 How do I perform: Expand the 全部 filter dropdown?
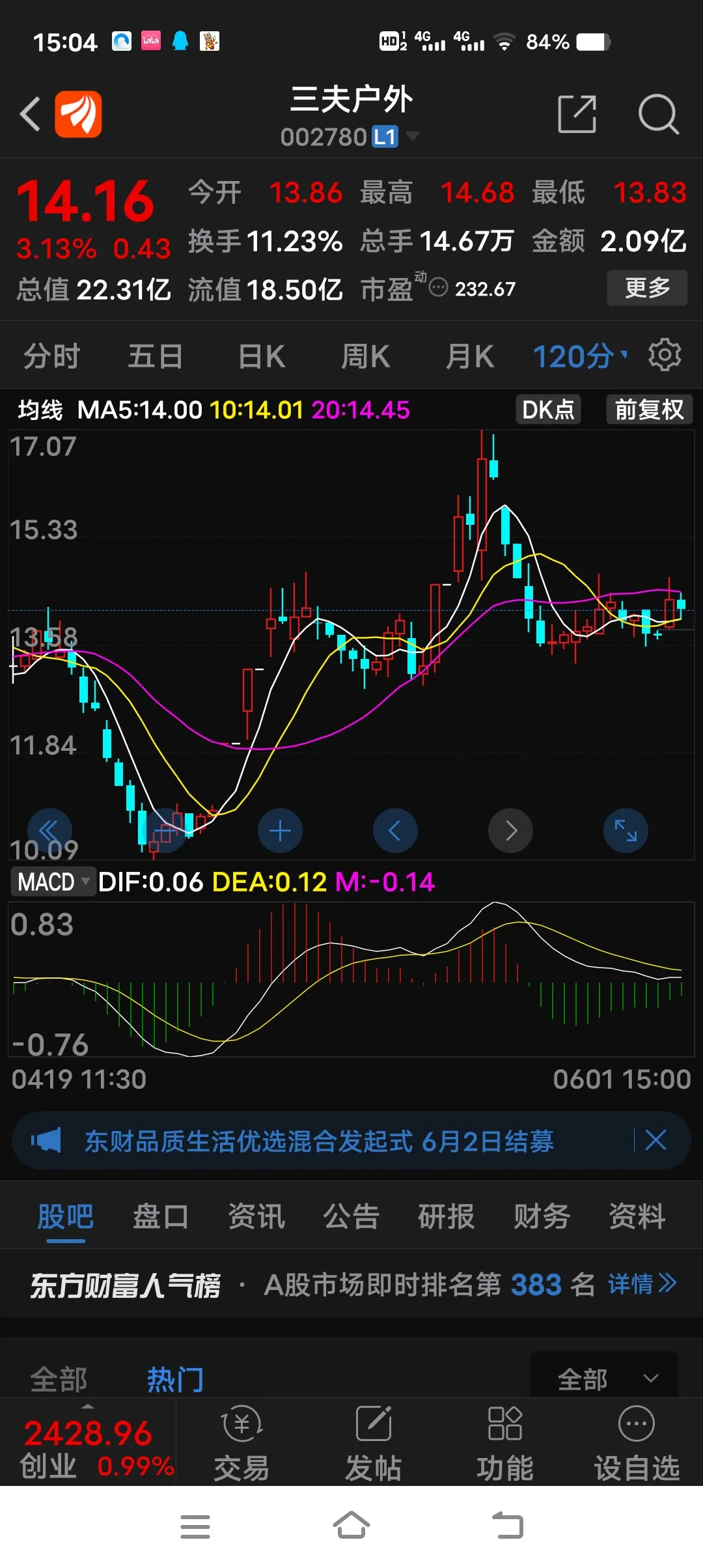click(x=604, y=1379)
